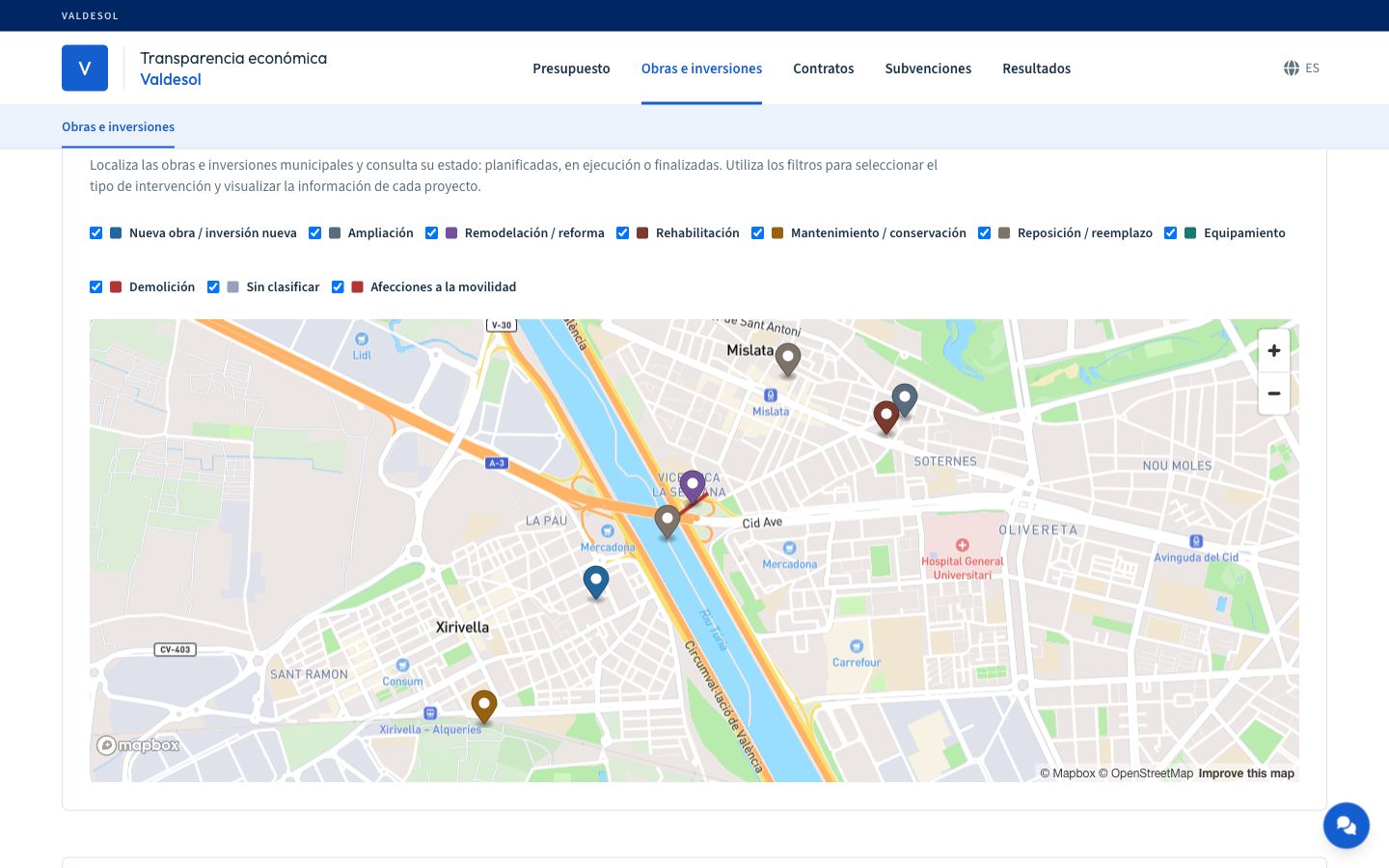Click the Lidl label on the map
This screenshot has height=868, width=1389.
click(x=362, y=355)
